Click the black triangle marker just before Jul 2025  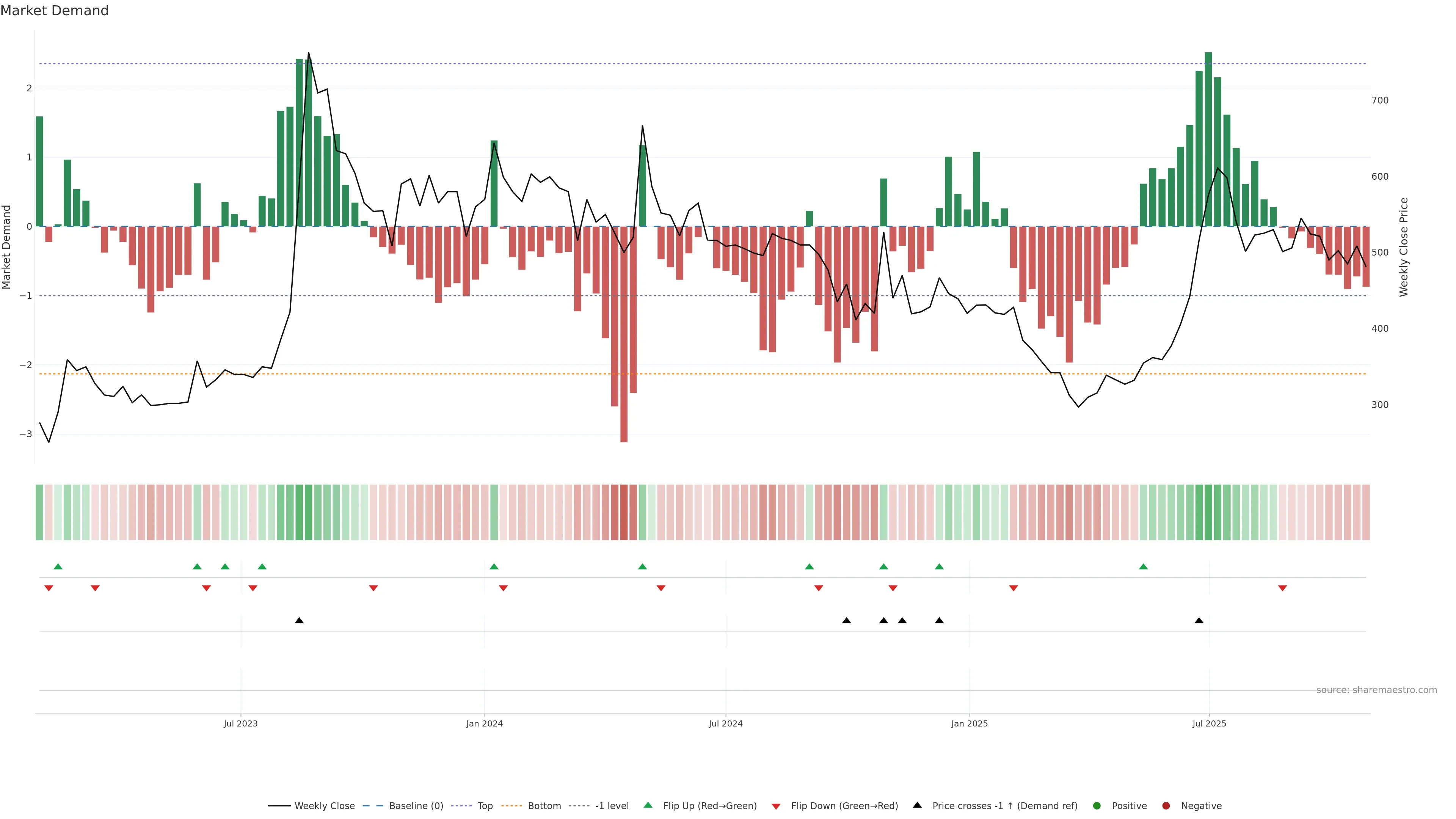tap(1199, 621)
